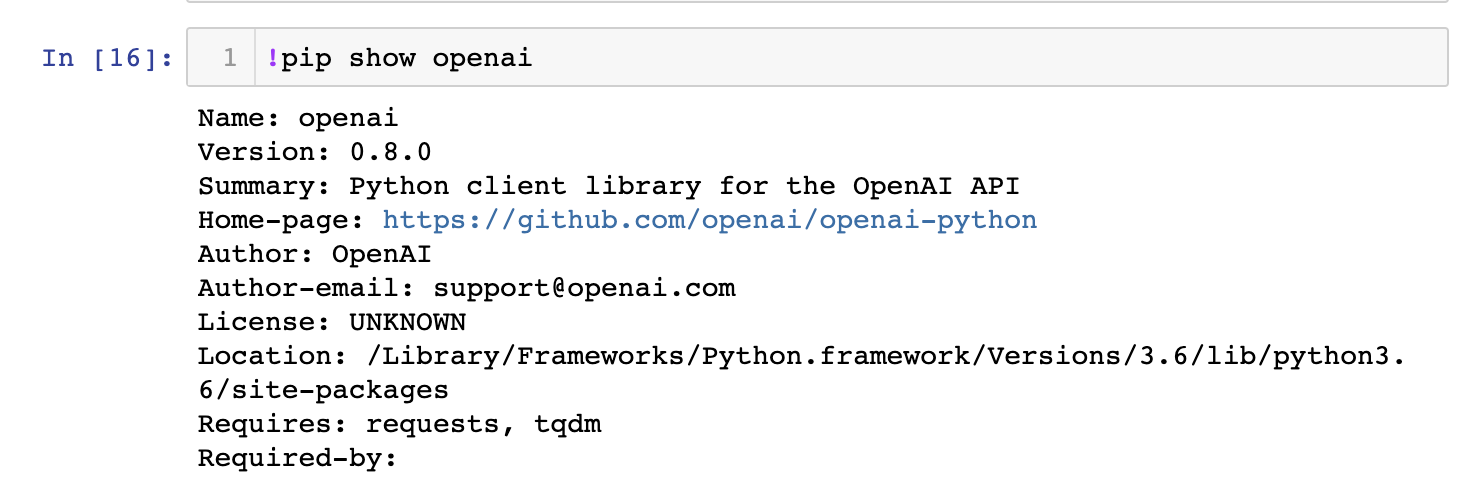Open the openai-python GitHub link

[x=710, y=220]
